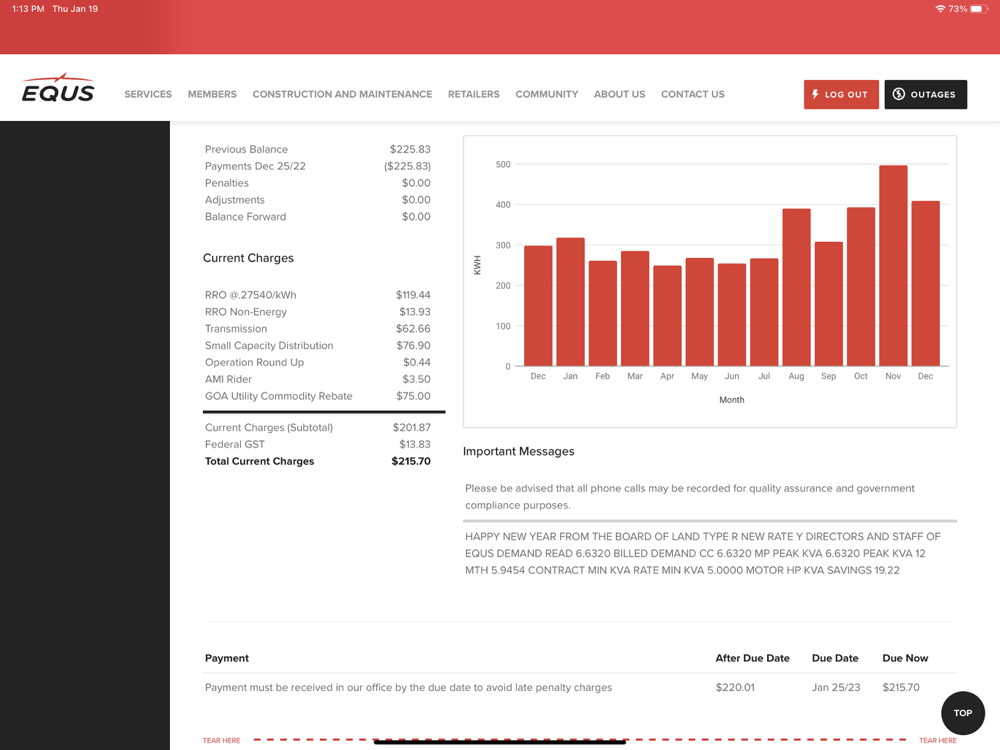Image resolution: width=1000 pixels, height=750 pixels.
Task: Tap the iPad home indicator bar
Action: [x=499, y=742]
